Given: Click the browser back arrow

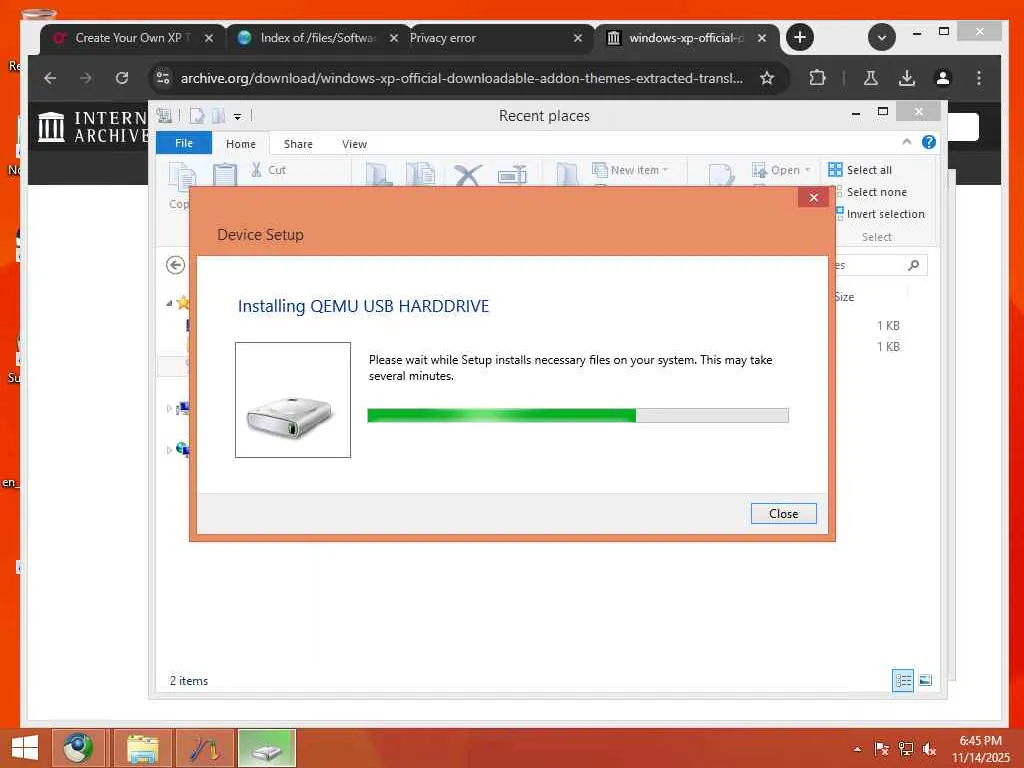Looking at the screenshot, I should pos(50,78).
